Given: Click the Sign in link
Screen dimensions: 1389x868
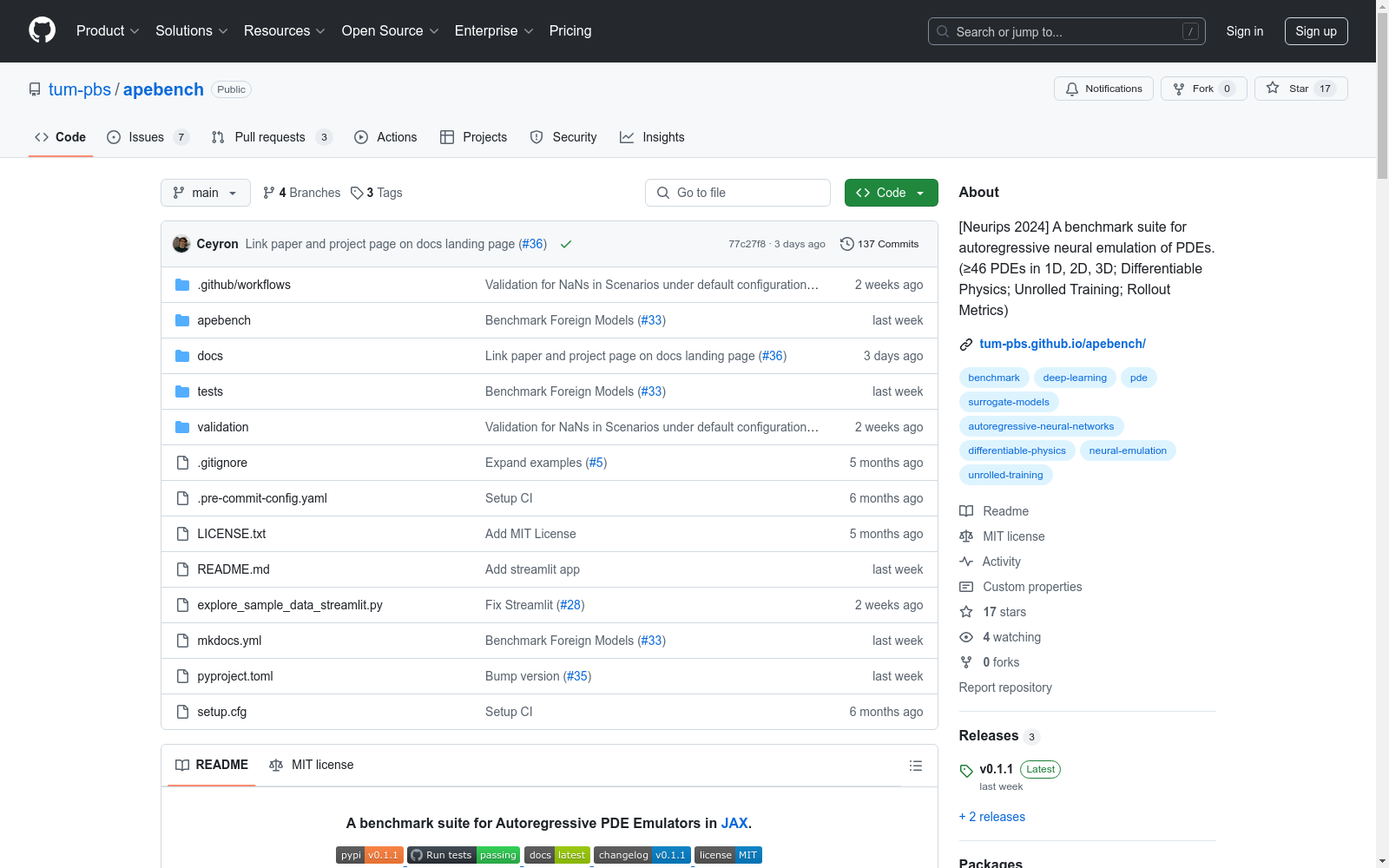Looking at the screenshot, I should [x=1245, y=31].
